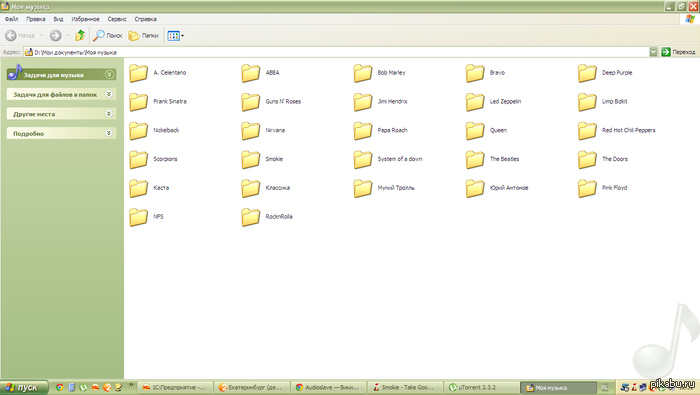This screenshot has height=395, width=700.
Task: Select the Bravo folder
Action: (485, 73)
